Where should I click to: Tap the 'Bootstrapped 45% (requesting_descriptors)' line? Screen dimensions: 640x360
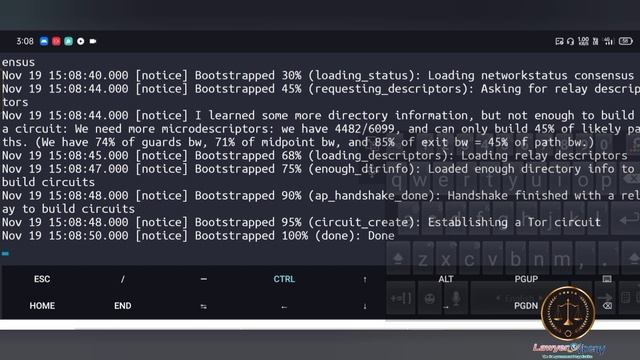[x=320, y=89]
